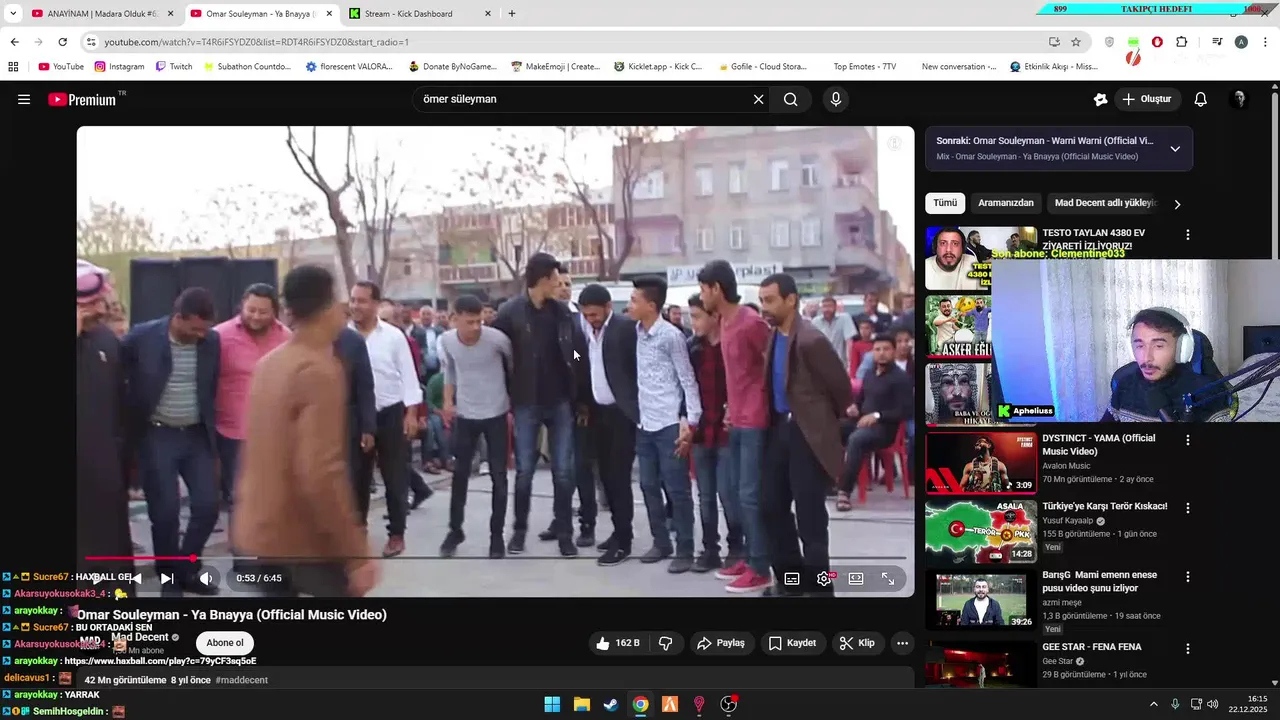Click the Yusuf Kayaalp channel name

point(1068,521)
